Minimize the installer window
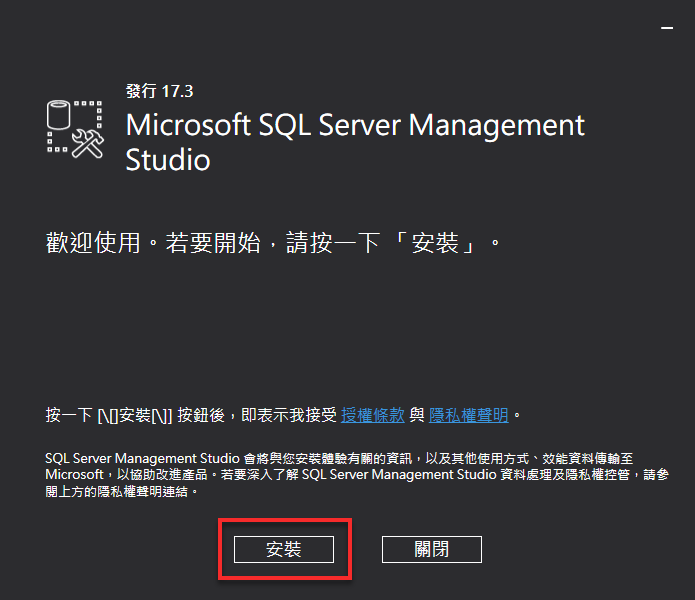The image size is (695, 600). pyautogui.click(x=667, y=28)
